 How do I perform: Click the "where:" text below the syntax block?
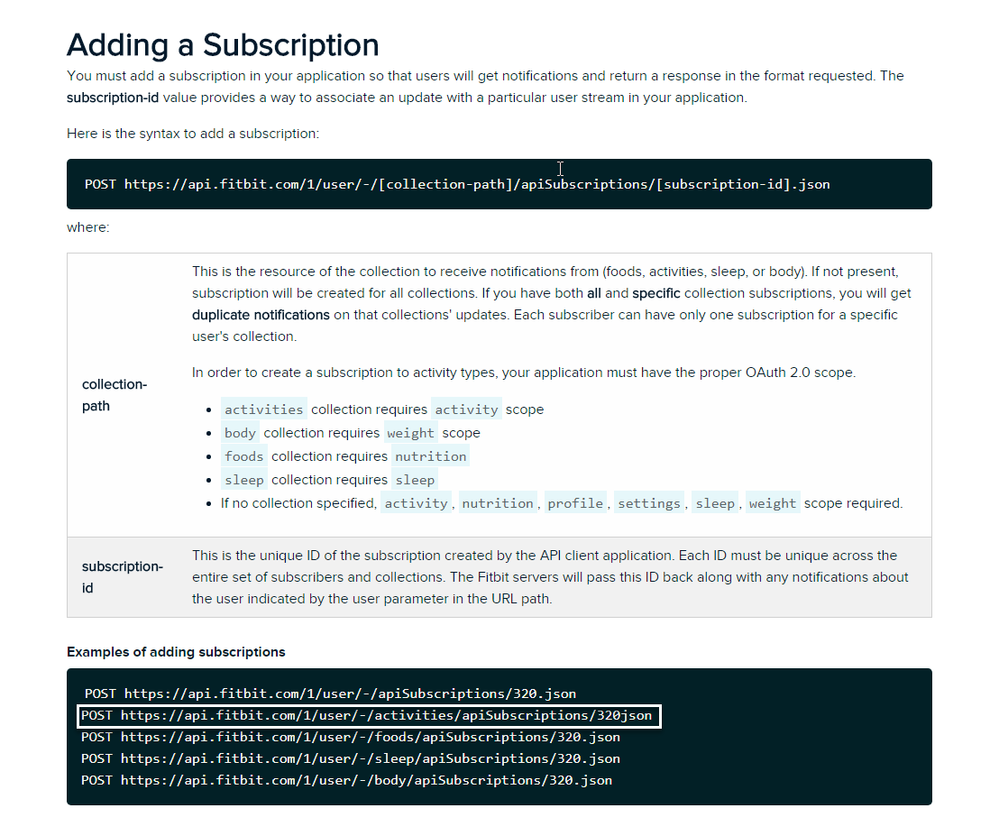tap(88, 228)
